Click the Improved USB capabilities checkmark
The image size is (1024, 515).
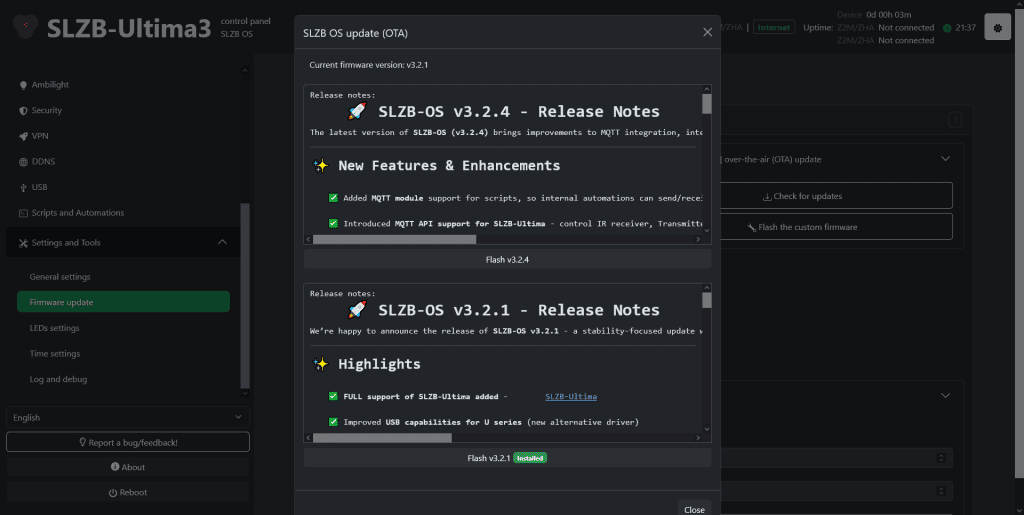(333, 422)
